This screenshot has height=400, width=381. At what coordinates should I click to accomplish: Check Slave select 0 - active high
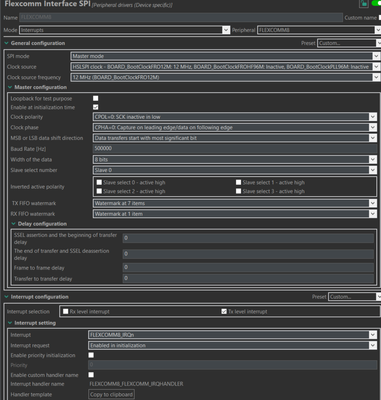point(99,182)
